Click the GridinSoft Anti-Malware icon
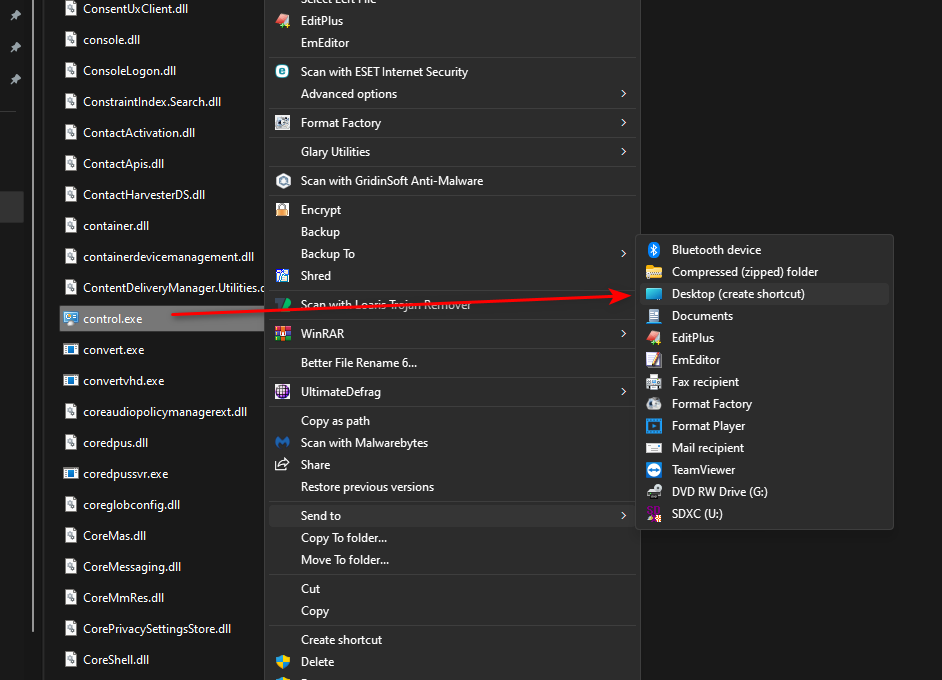942x680 pixels. pos(283,181)
